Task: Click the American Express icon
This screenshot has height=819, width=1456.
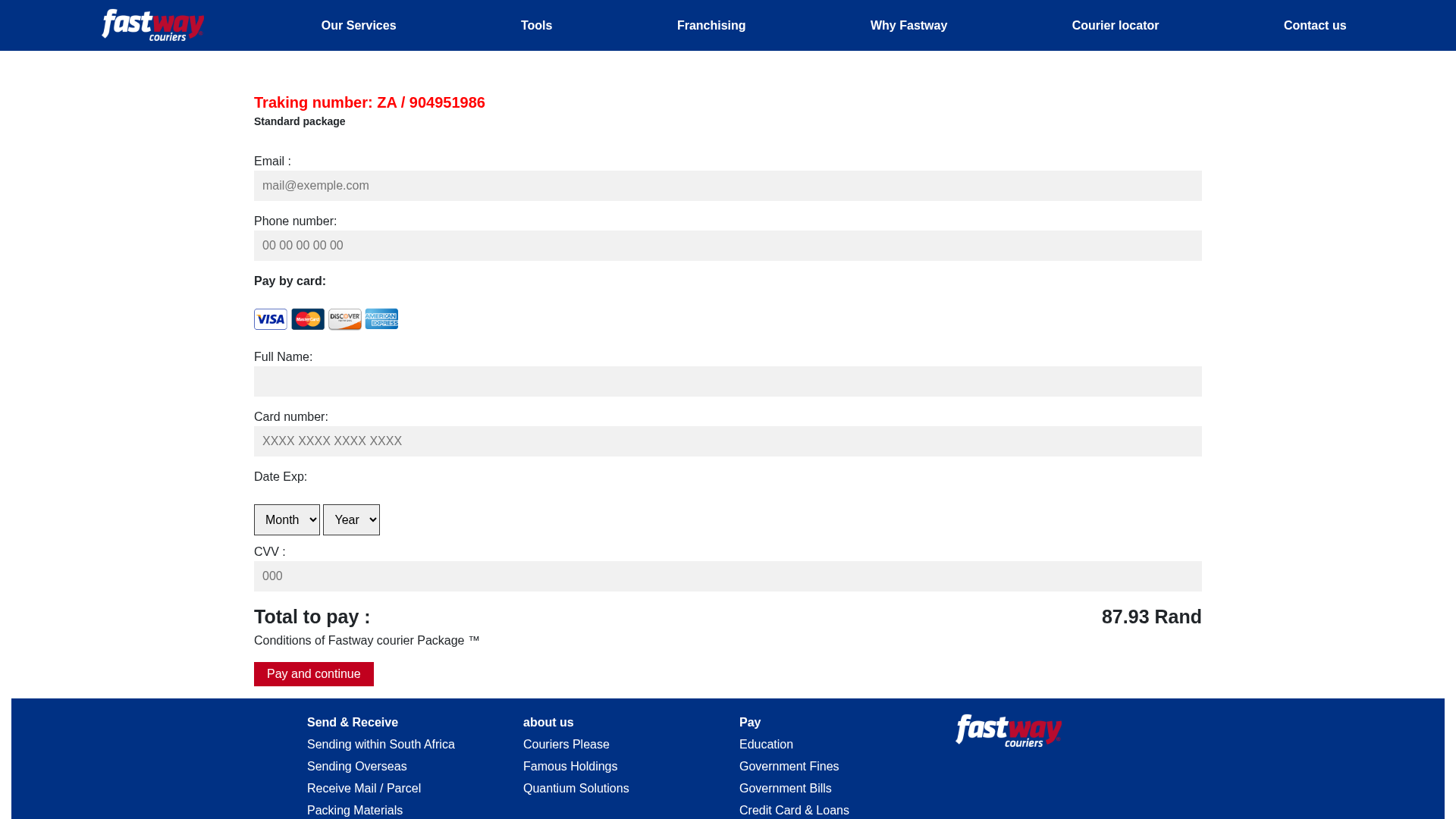Action: [x=381, y=319]
